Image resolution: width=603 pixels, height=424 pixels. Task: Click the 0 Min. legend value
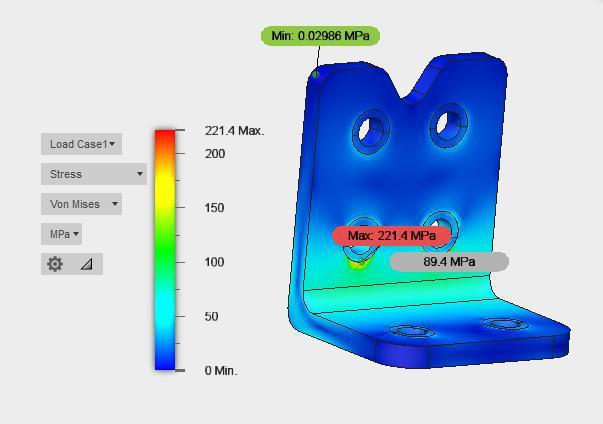point(221,371)
